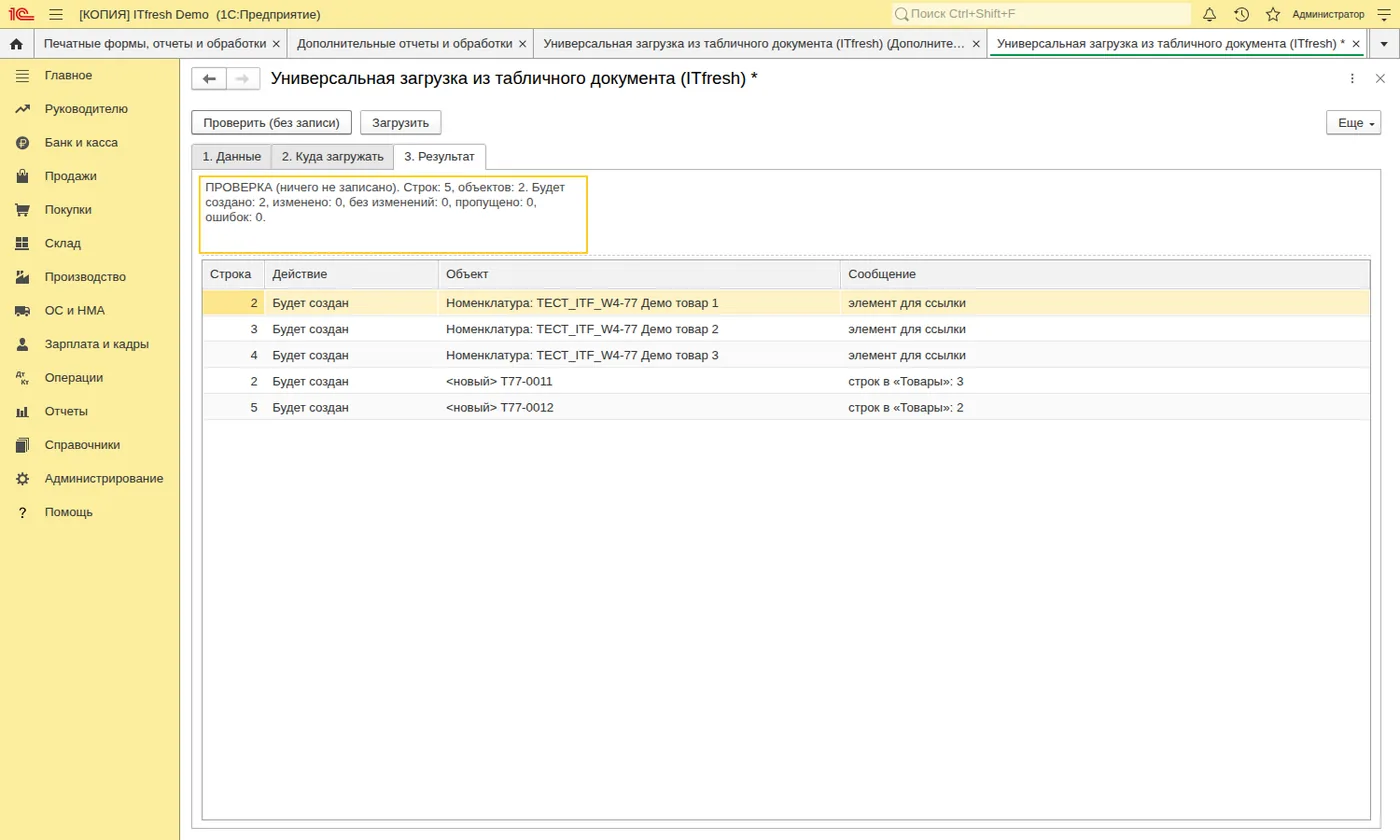Switch to the 1. Данные tab
Image resolution: width=1400 pixels, height=840 pixels.
[x=231, y=157]
